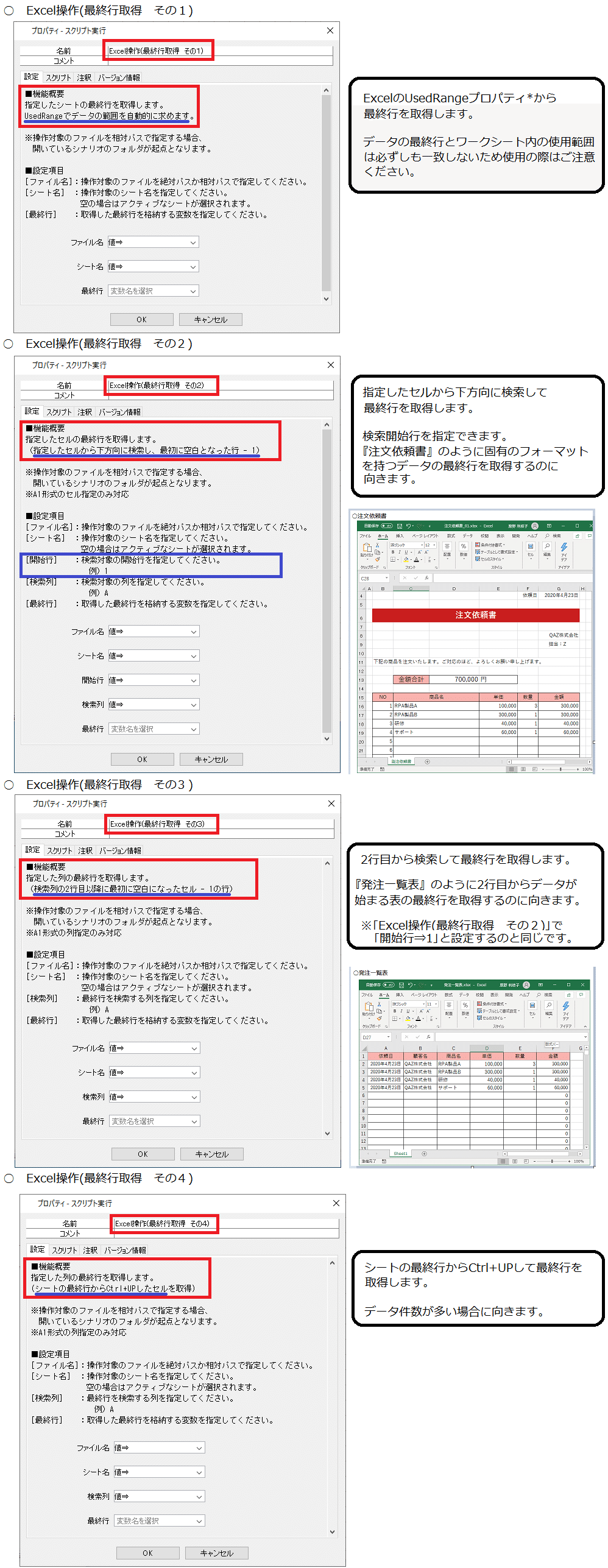Click Undo icon in 発注一覧表 Excel window
The image size is (608, 1568).
point(410,985)
